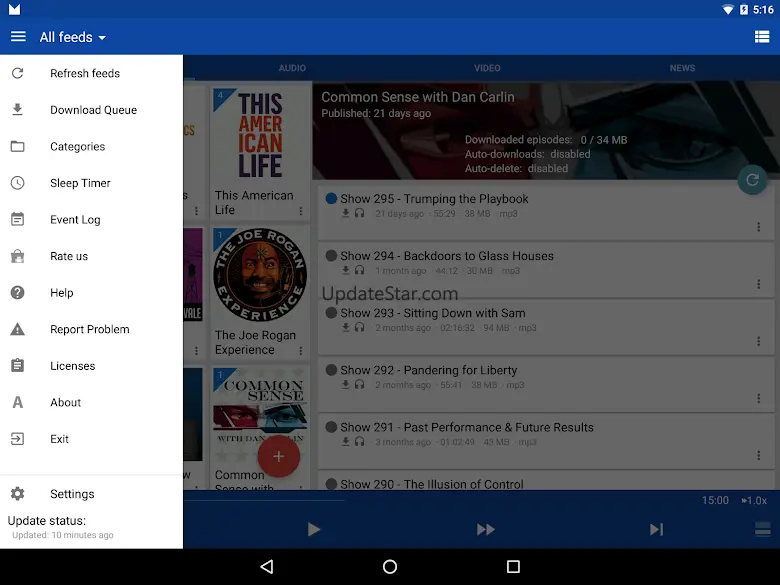Tap the teal refresh feed floating button
Screen dimensions: 780x585
(752, 180)
